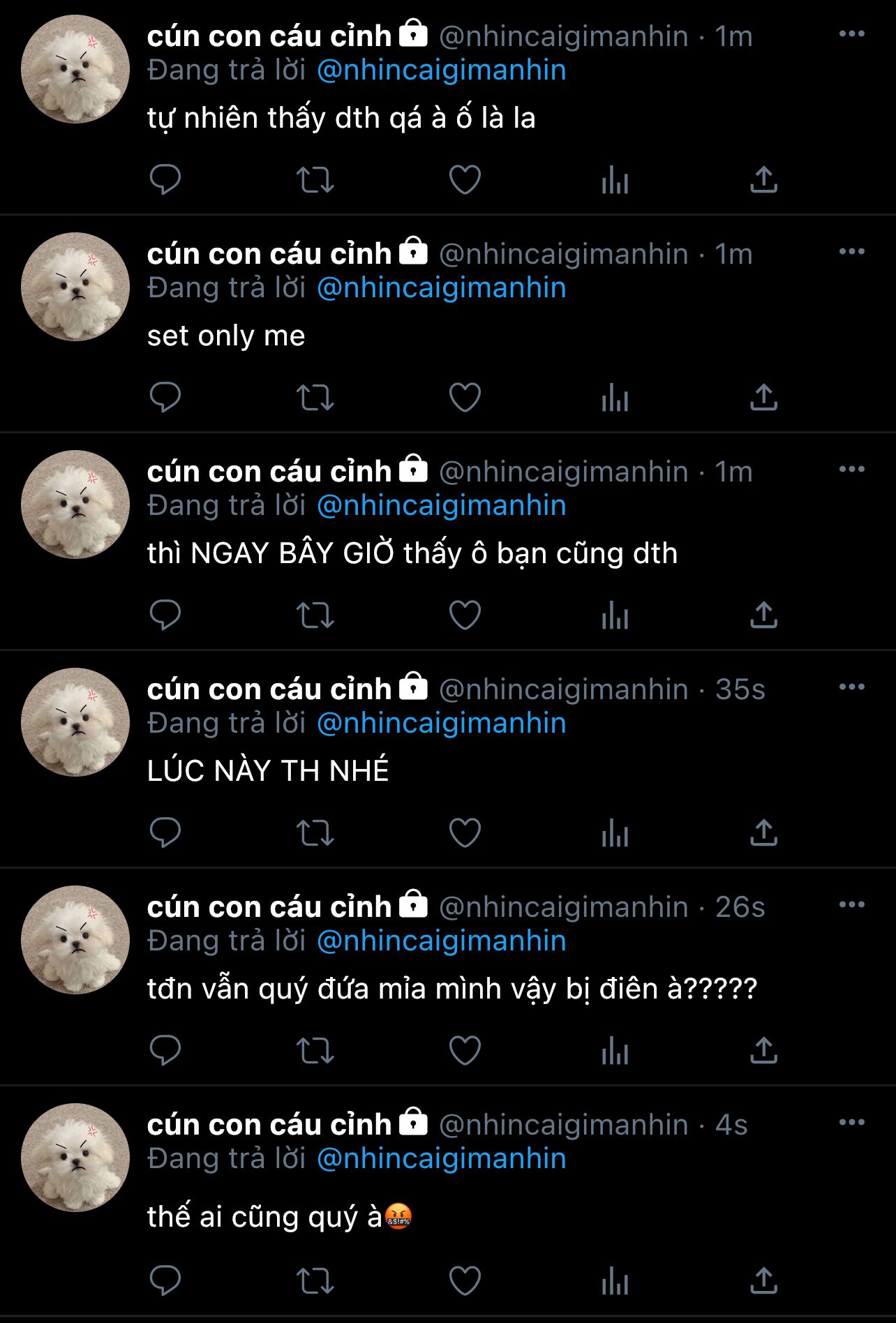Reply to the "LÚC NÀY TH NHÉ" tweet

[165, 832]
